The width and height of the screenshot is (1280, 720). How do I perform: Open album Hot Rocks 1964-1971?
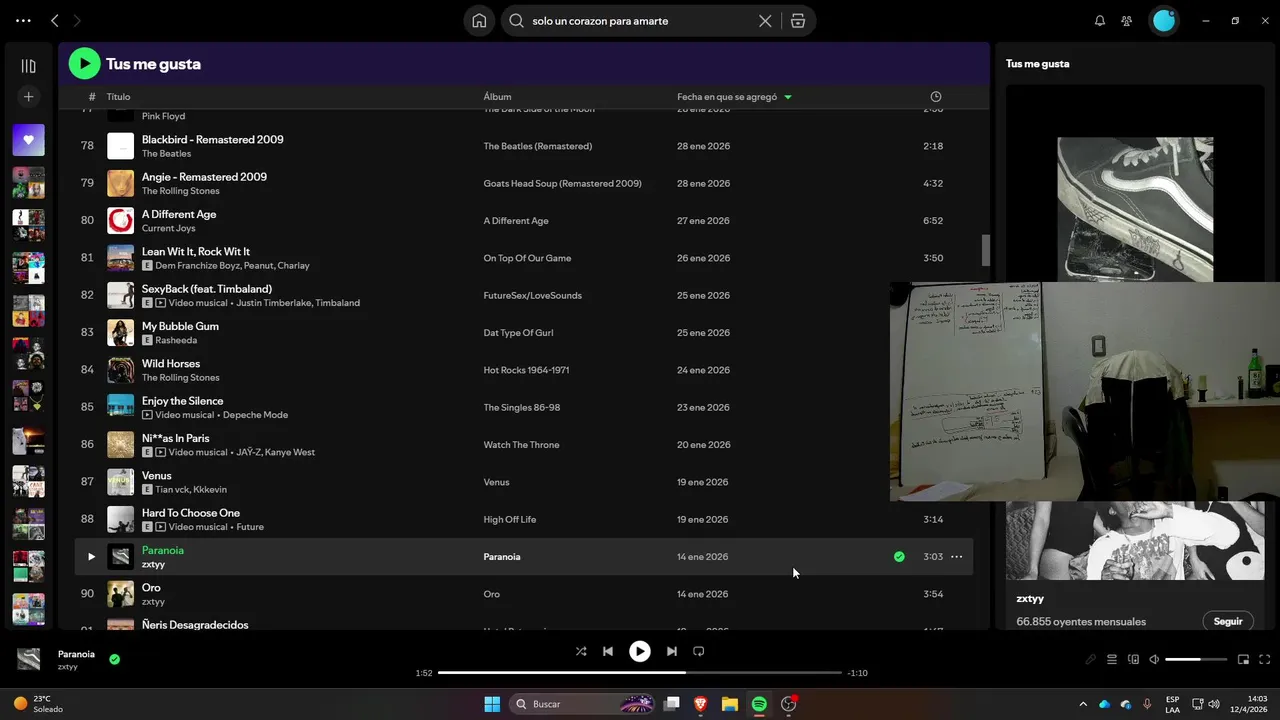[x=526, y=370]
